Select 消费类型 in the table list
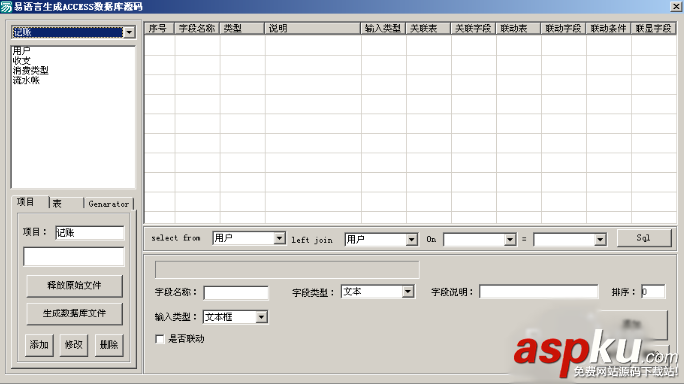 click(x=31, y=70)
